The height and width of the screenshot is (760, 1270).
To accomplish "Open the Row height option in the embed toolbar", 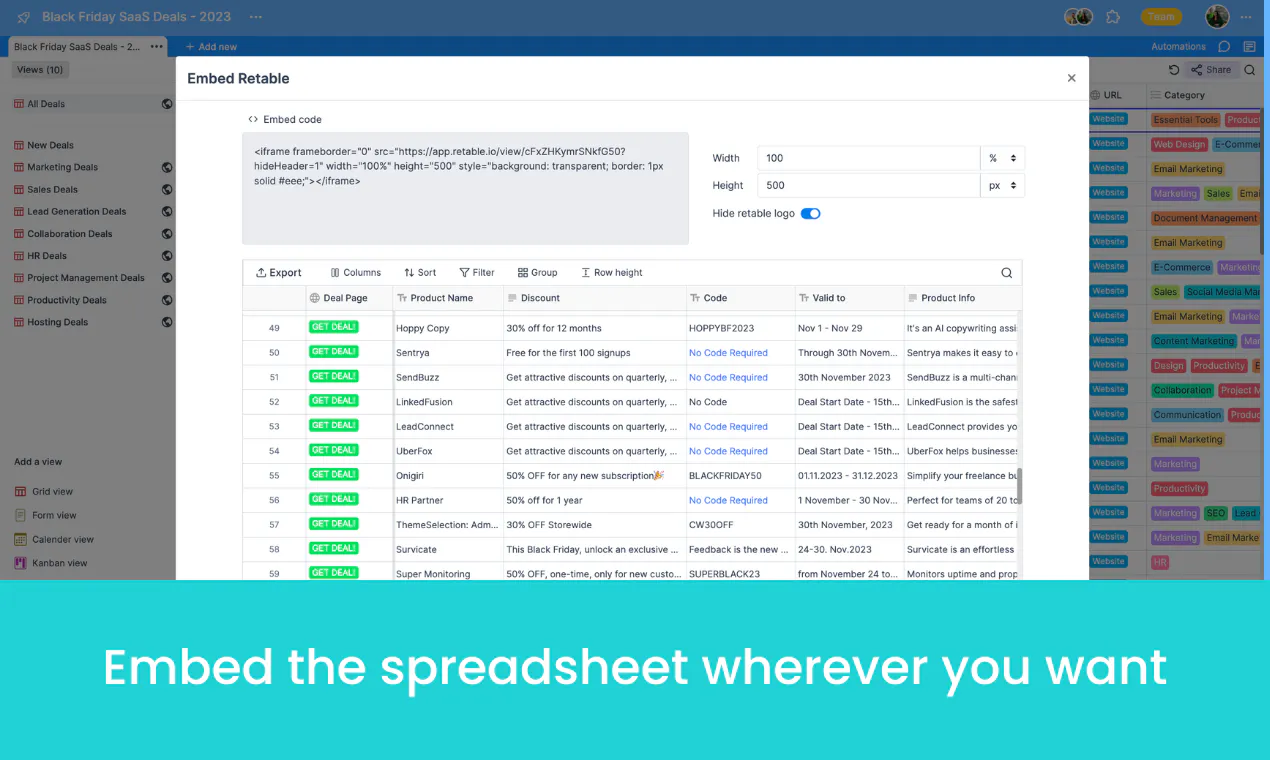I will pos(612,272).
